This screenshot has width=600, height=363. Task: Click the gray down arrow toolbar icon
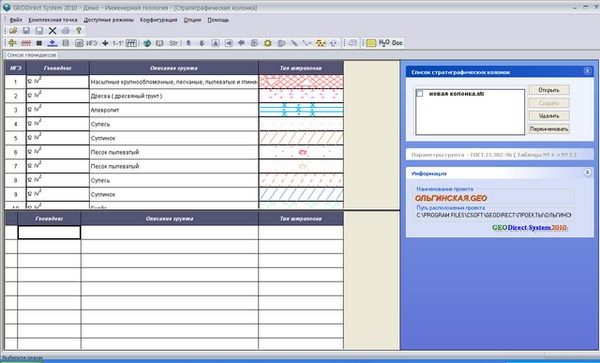(x=202, y=43)
